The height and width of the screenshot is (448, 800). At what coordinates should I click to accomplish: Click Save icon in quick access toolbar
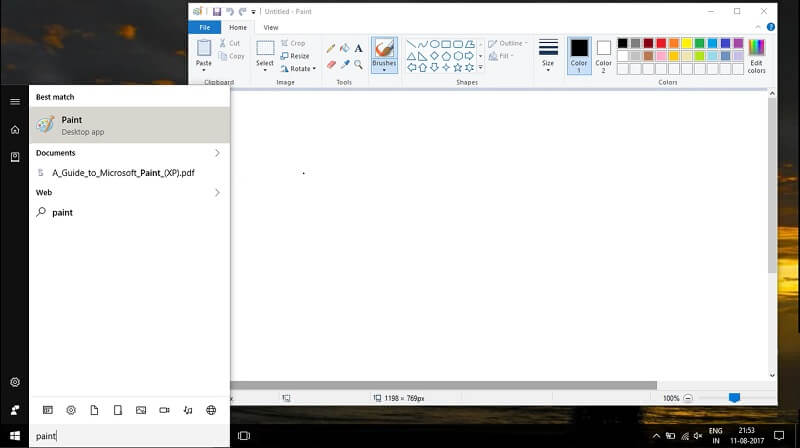coord(217,11)
